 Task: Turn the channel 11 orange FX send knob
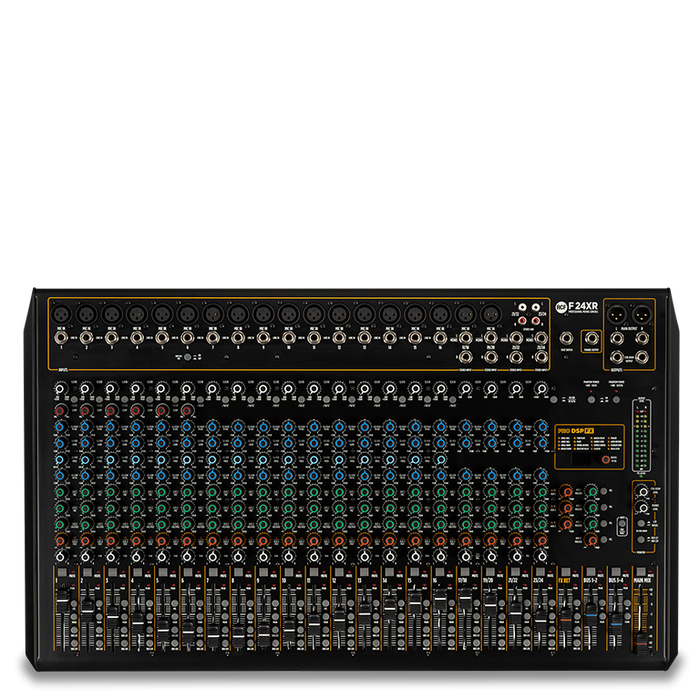point(314,541)
